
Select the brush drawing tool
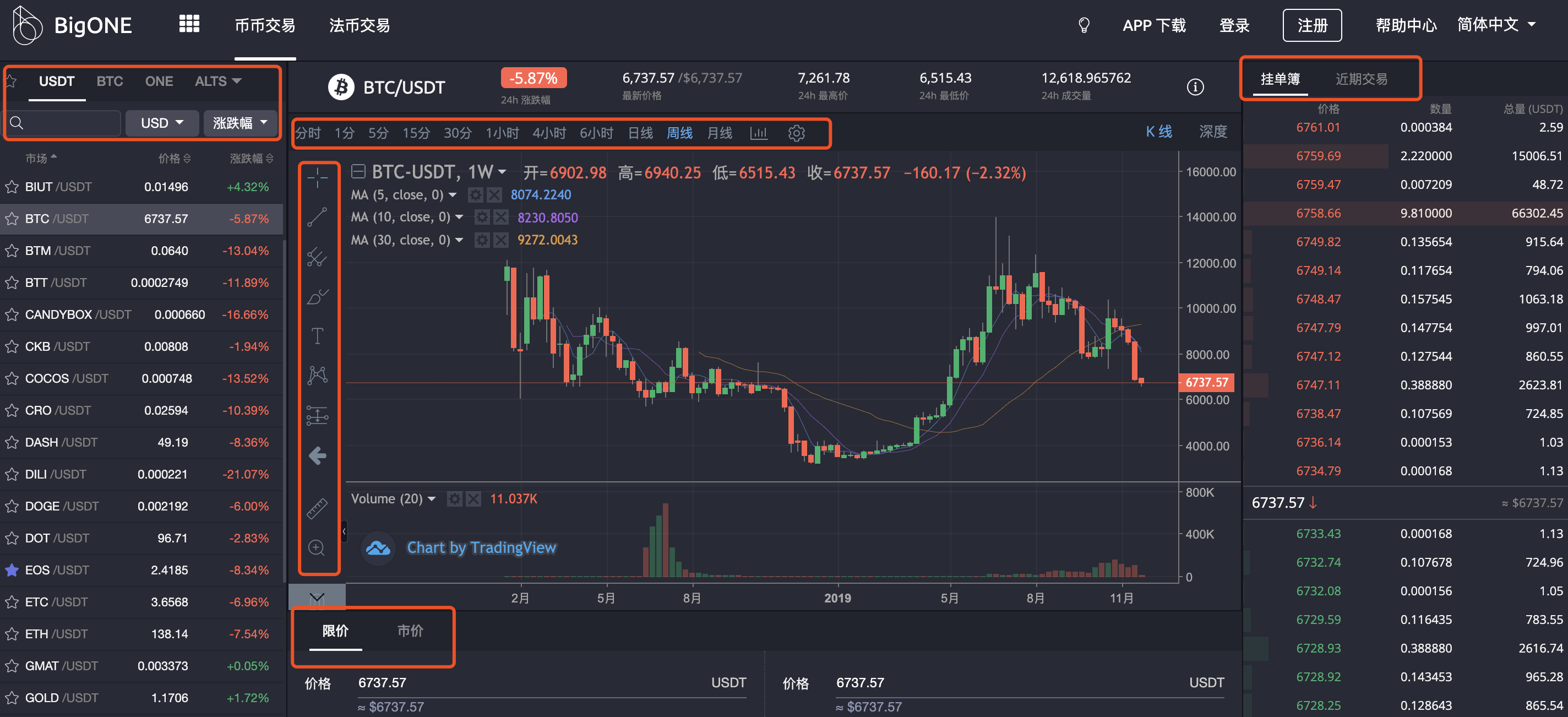coord(317,296)
